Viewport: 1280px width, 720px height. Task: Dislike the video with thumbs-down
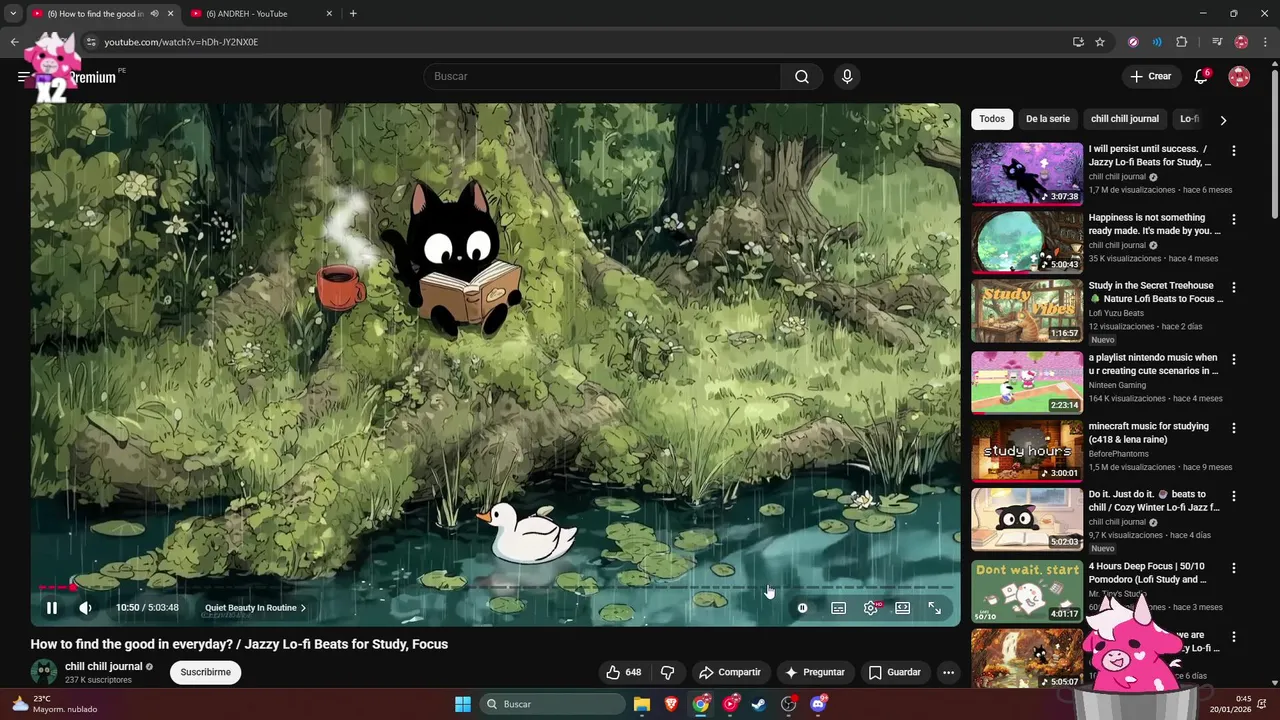click(x=668, y=672)
